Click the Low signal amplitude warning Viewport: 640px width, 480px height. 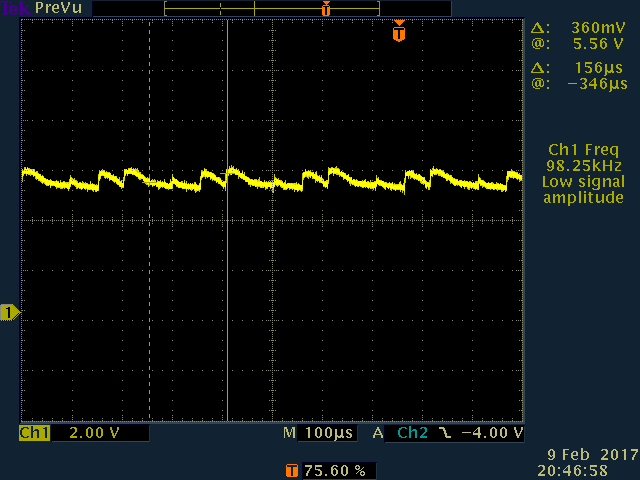[x=584, y=189]
